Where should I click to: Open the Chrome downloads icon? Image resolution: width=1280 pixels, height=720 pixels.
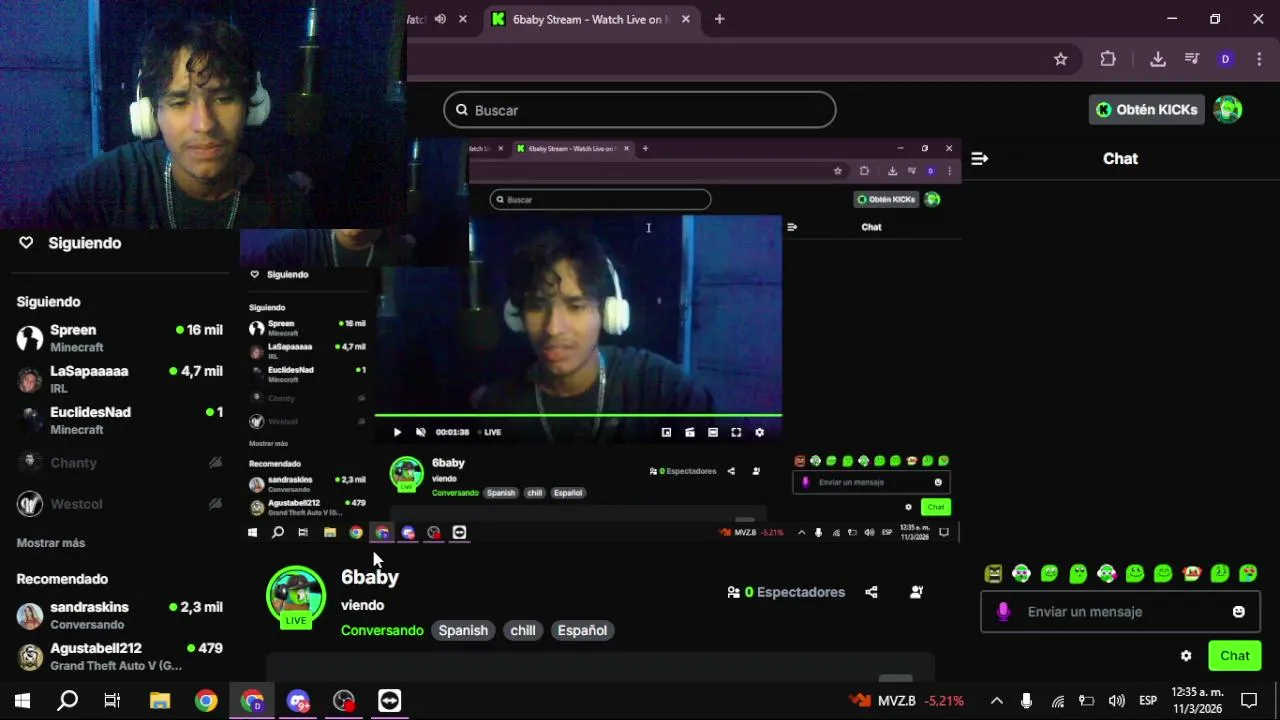click(1157, 59)
